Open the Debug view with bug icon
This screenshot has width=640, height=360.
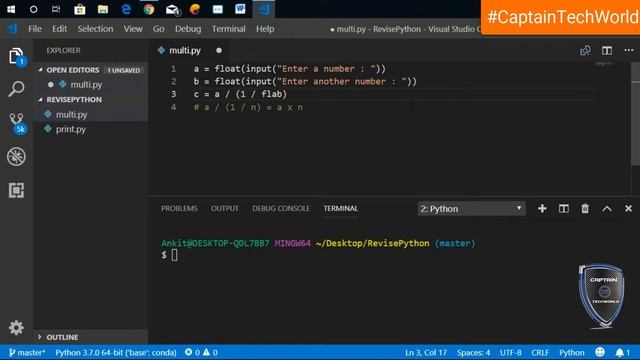[16, 156]
